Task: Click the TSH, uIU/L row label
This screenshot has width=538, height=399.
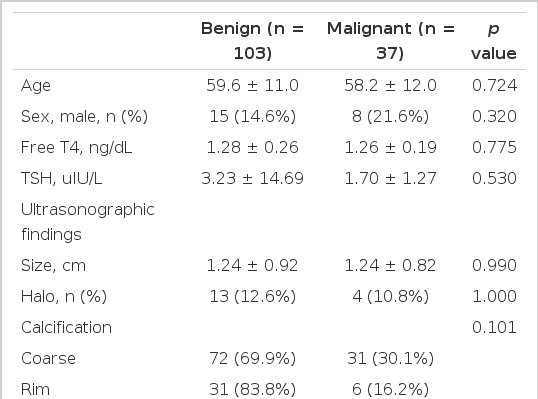Action: point(61,178)
